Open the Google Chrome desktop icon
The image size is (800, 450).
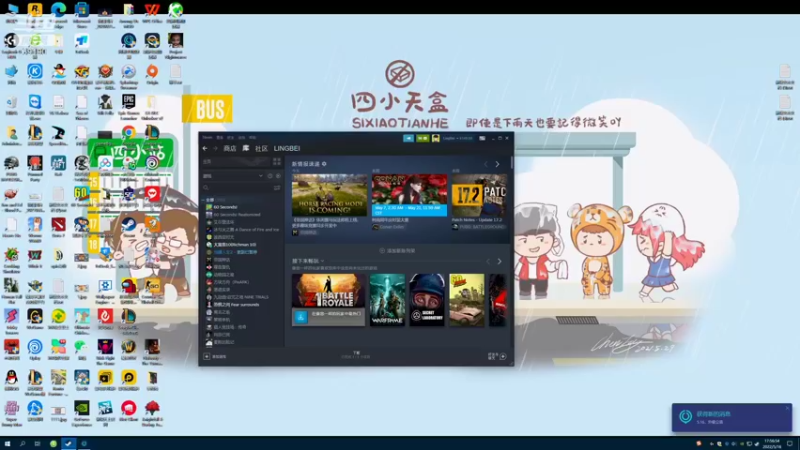coord(129,133)
